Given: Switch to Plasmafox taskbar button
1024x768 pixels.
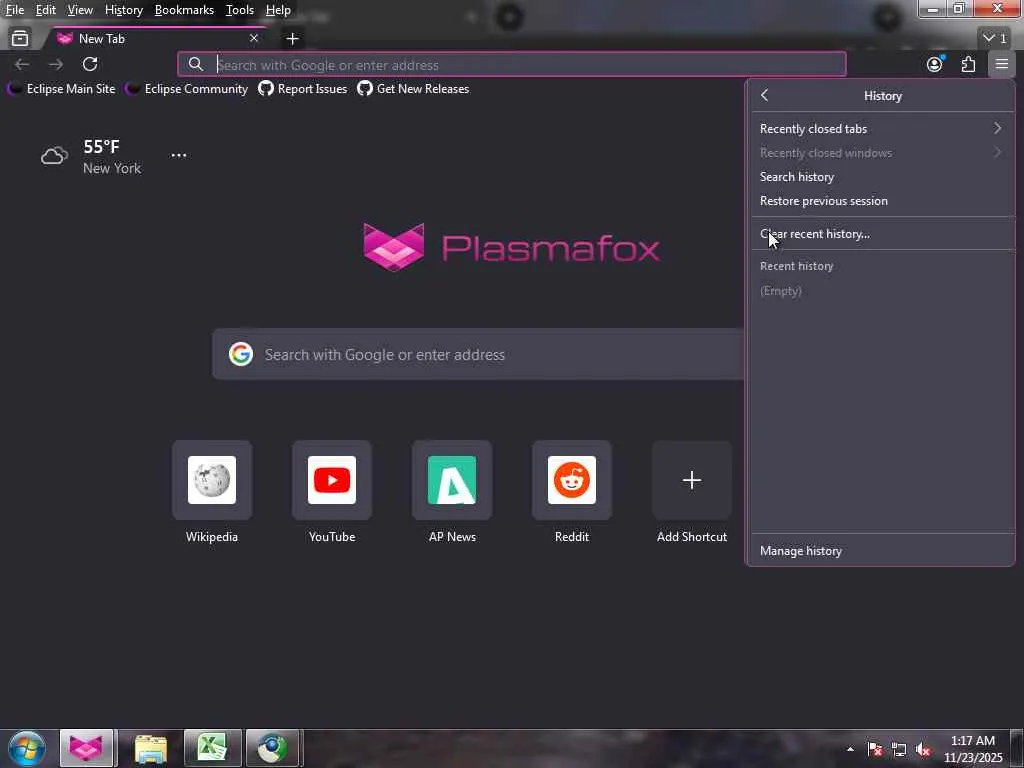Looking at the screenshot, I should (x=86, y=748).
